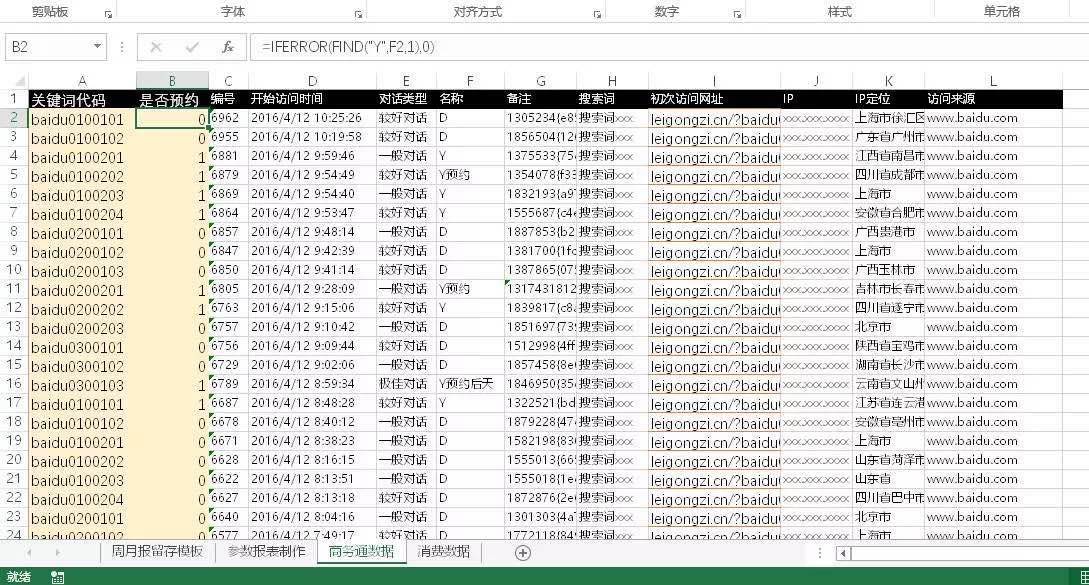Open the 字体 group dialog launcher
Viewport: 1089px width, 585px height.
tap(358, 15)
